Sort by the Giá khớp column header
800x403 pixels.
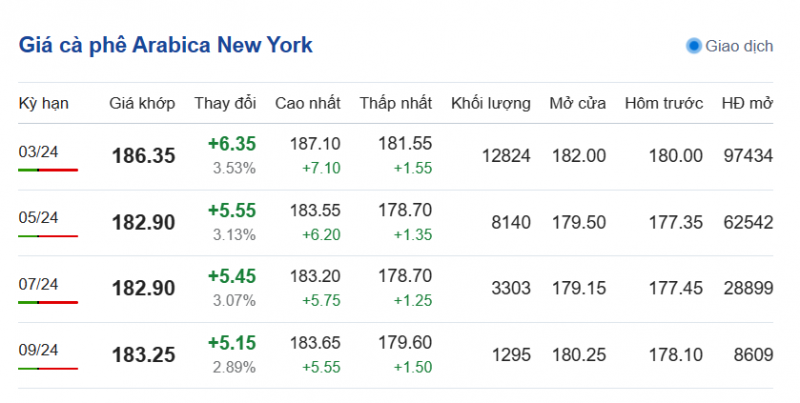click(x=142, y=103)
